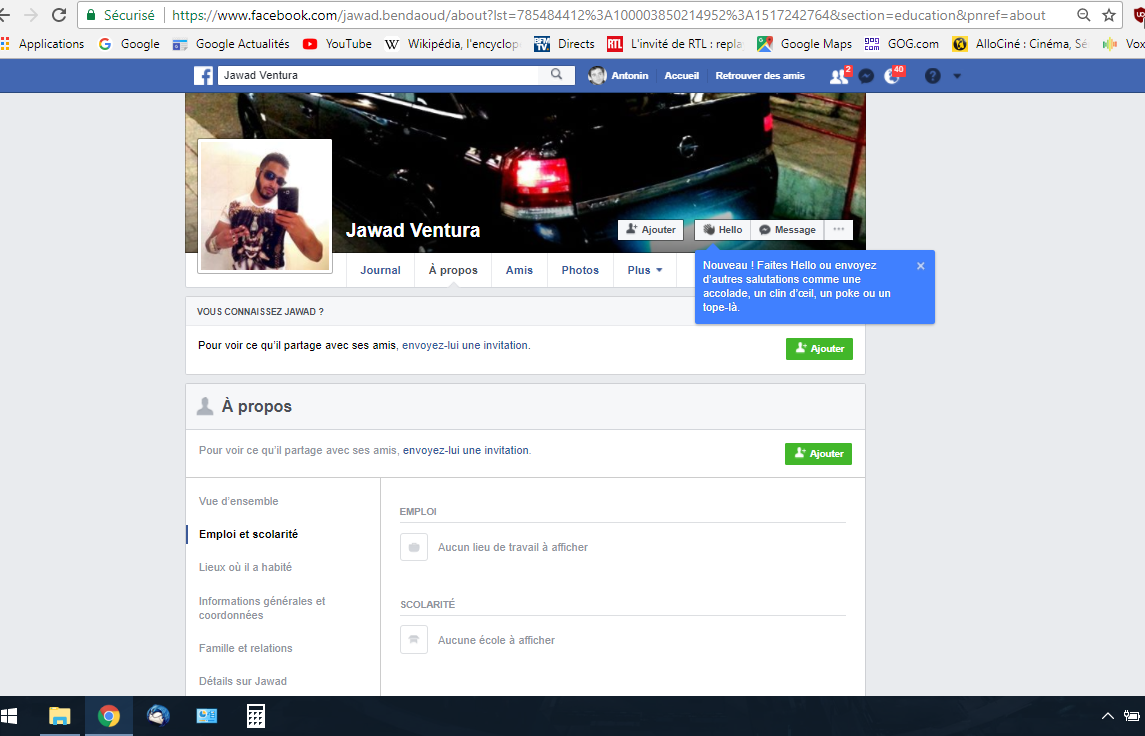Select the À propos tab
This screenshot has height=736, width=1145.
coord(453,270)
